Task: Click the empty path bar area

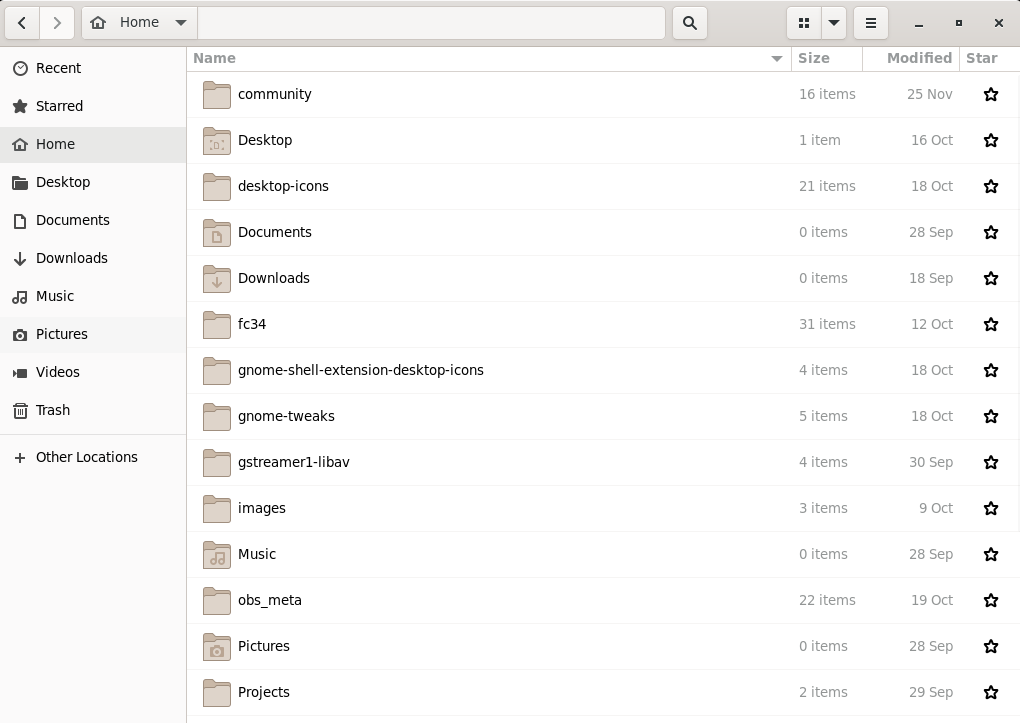Action: 430,23
